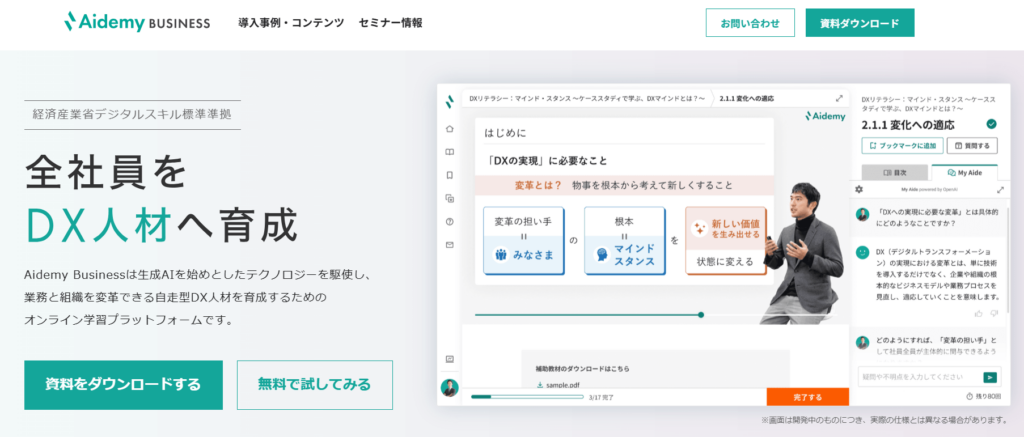Click the Aidemy logo at sidebar top
The width and height of the screenshot is (1024, 437).
click(x=449, y=102)
